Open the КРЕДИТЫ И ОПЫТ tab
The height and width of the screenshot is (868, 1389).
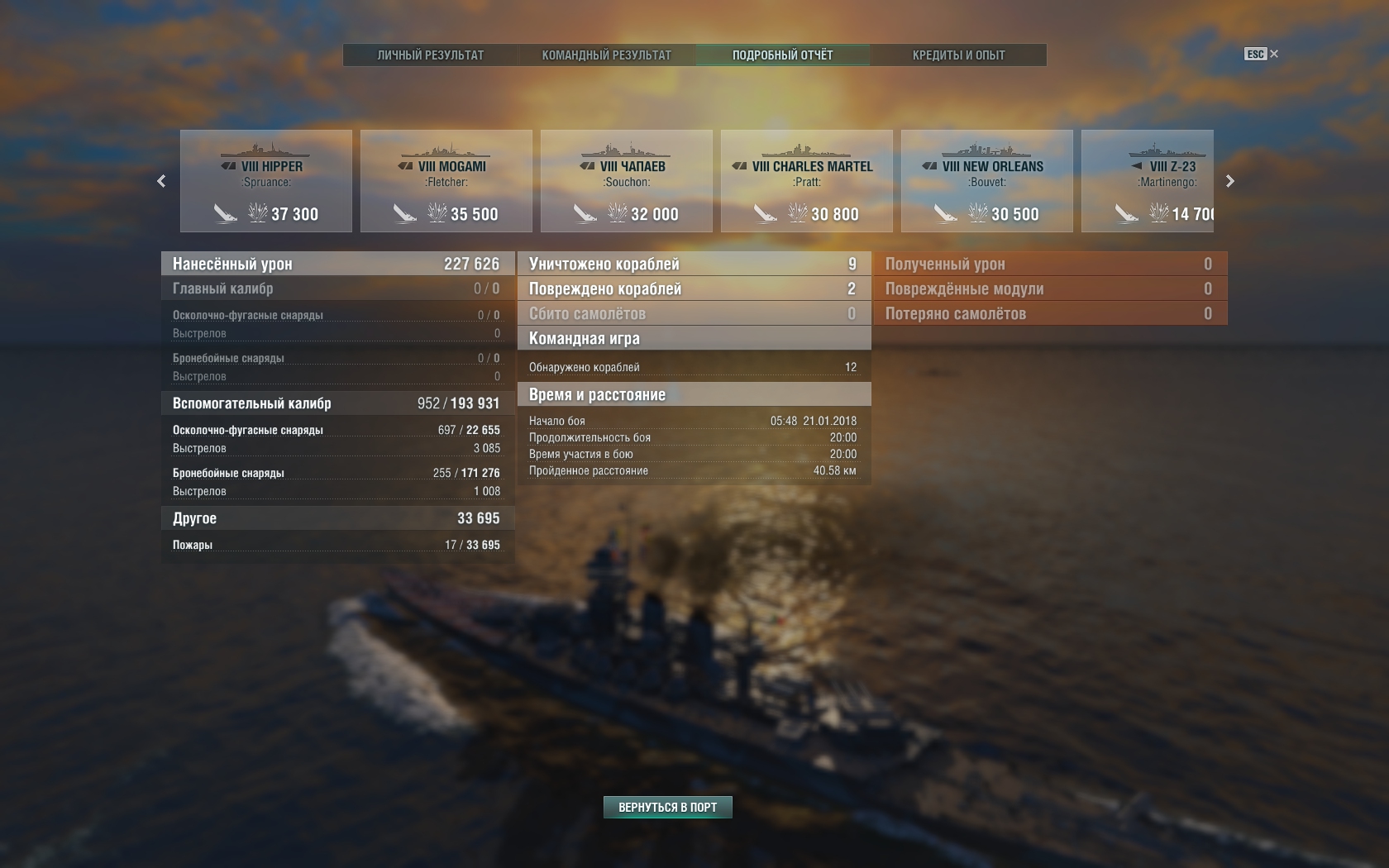[x=958, y=55]
